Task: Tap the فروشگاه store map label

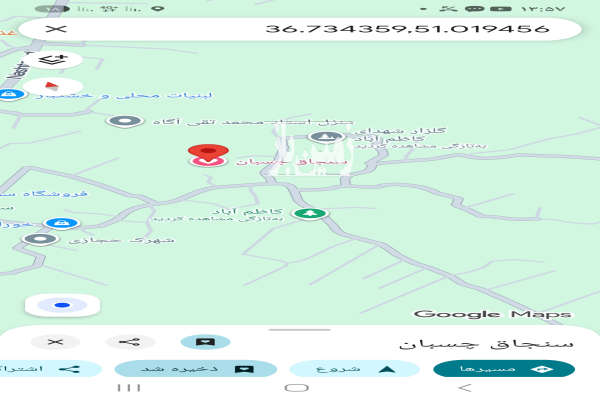Action: (x=43, y=194)
